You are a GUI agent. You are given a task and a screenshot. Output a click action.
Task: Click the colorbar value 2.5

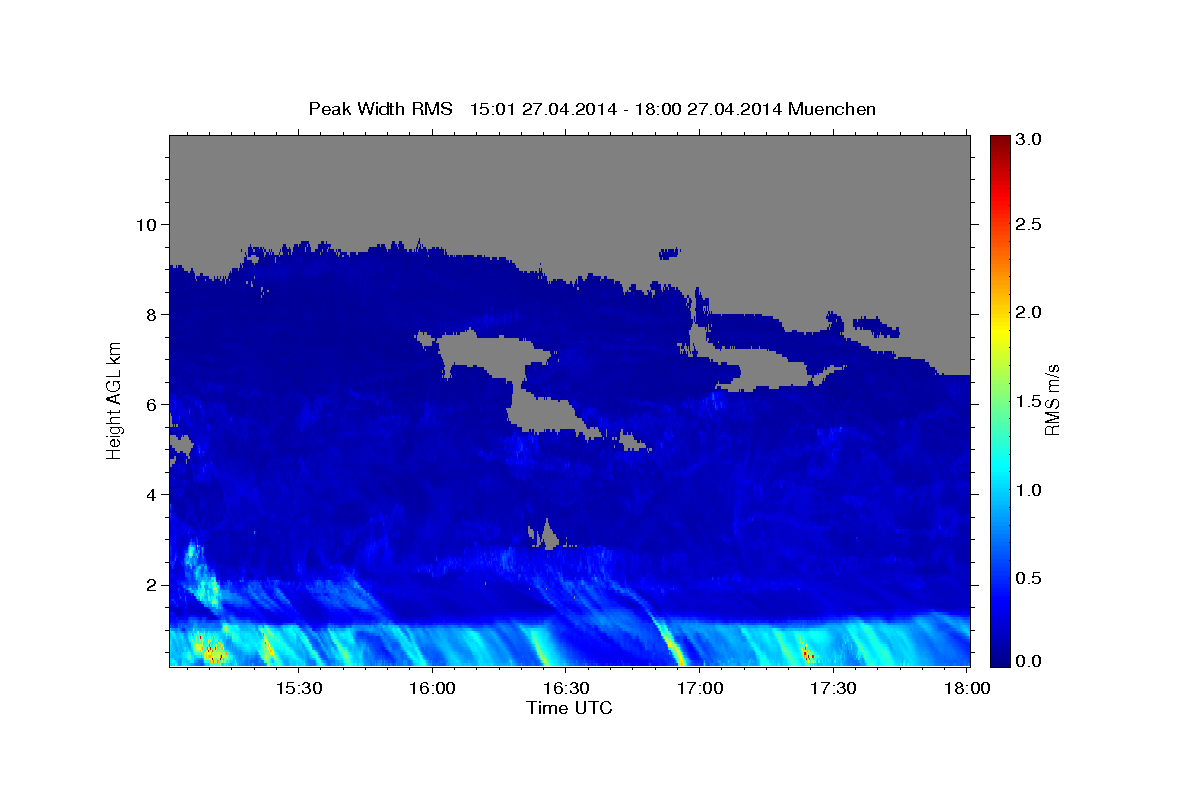tap(1030, 225)
